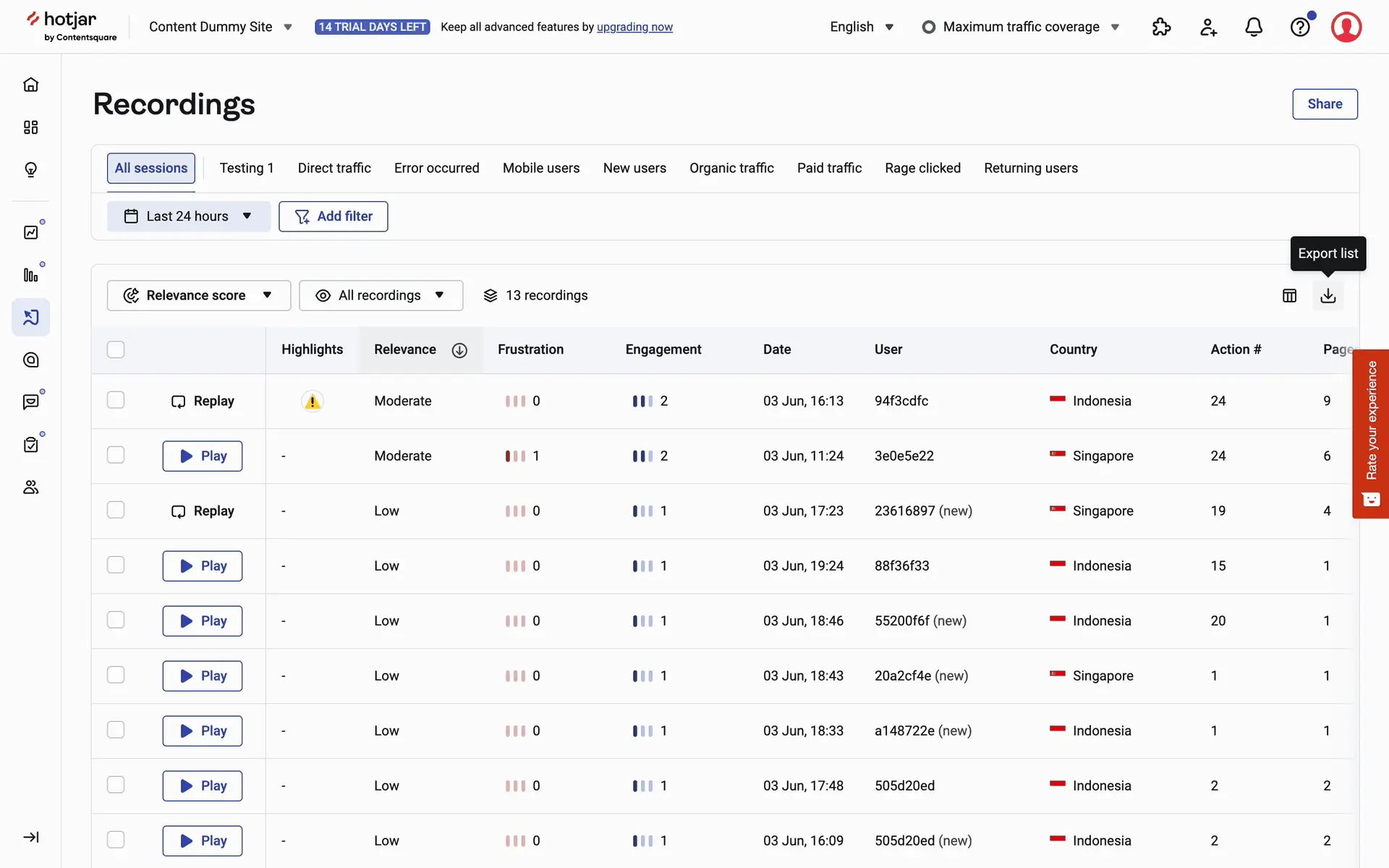Tick checkbox for user 94f3cdfc recording
1389x868 pixels.
pyautogui.click(x=116, y=400)
